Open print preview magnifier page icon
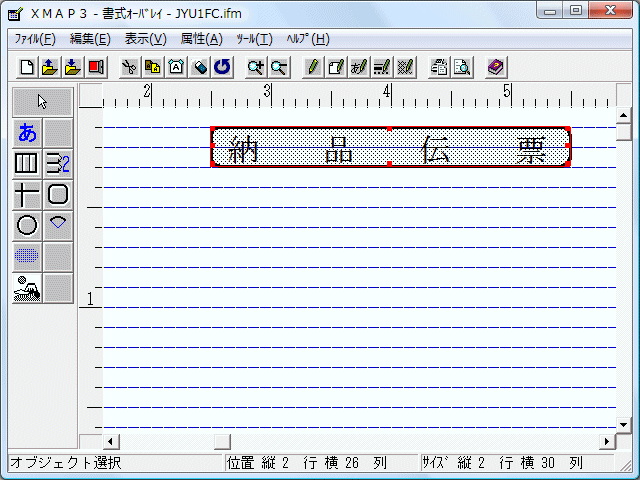Viewport: 640px width, 480px height. 462,67
